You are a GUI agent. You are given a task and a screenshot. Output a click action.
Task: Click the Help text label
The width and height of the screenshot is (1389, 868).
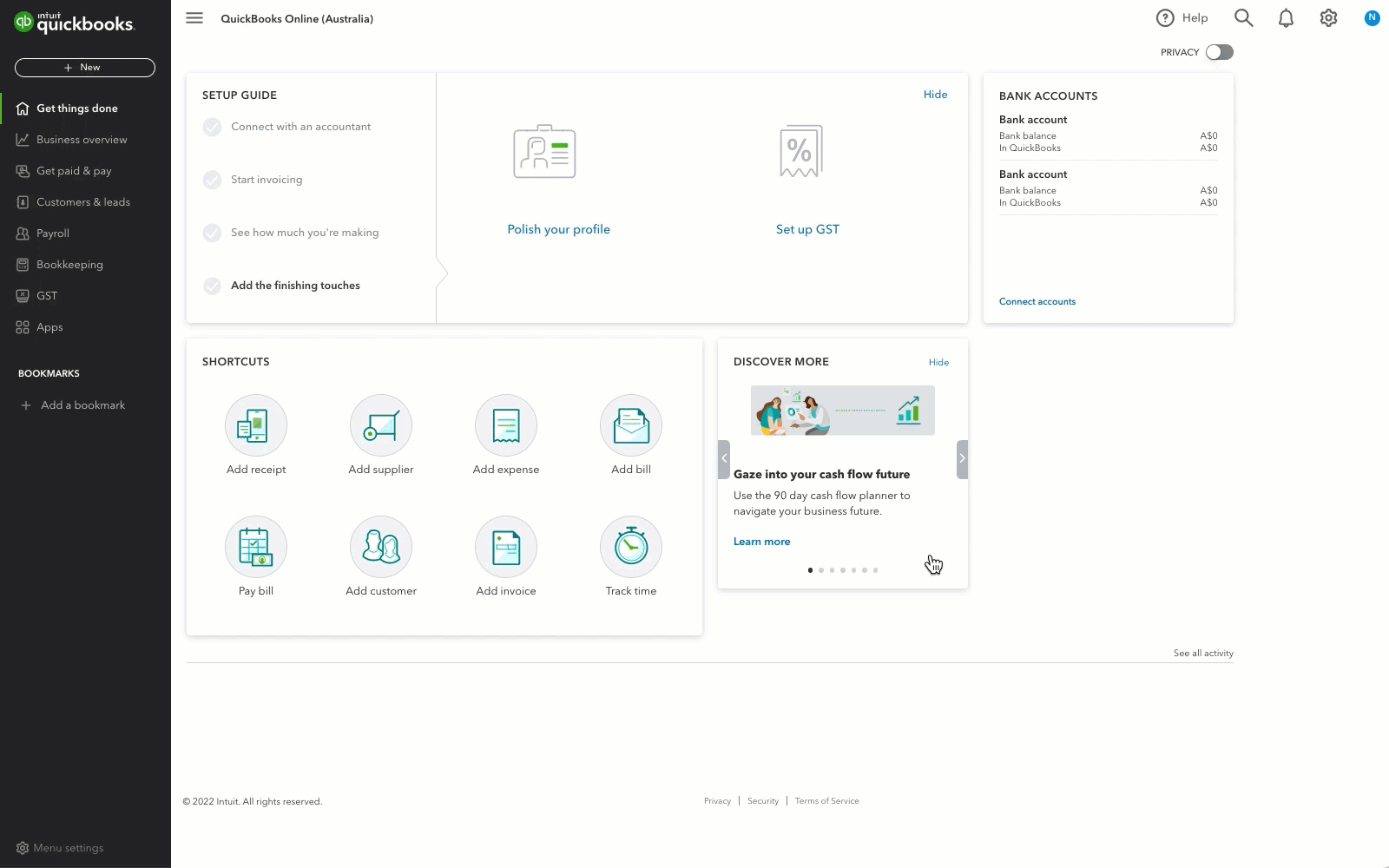(x=1195, y=18)
